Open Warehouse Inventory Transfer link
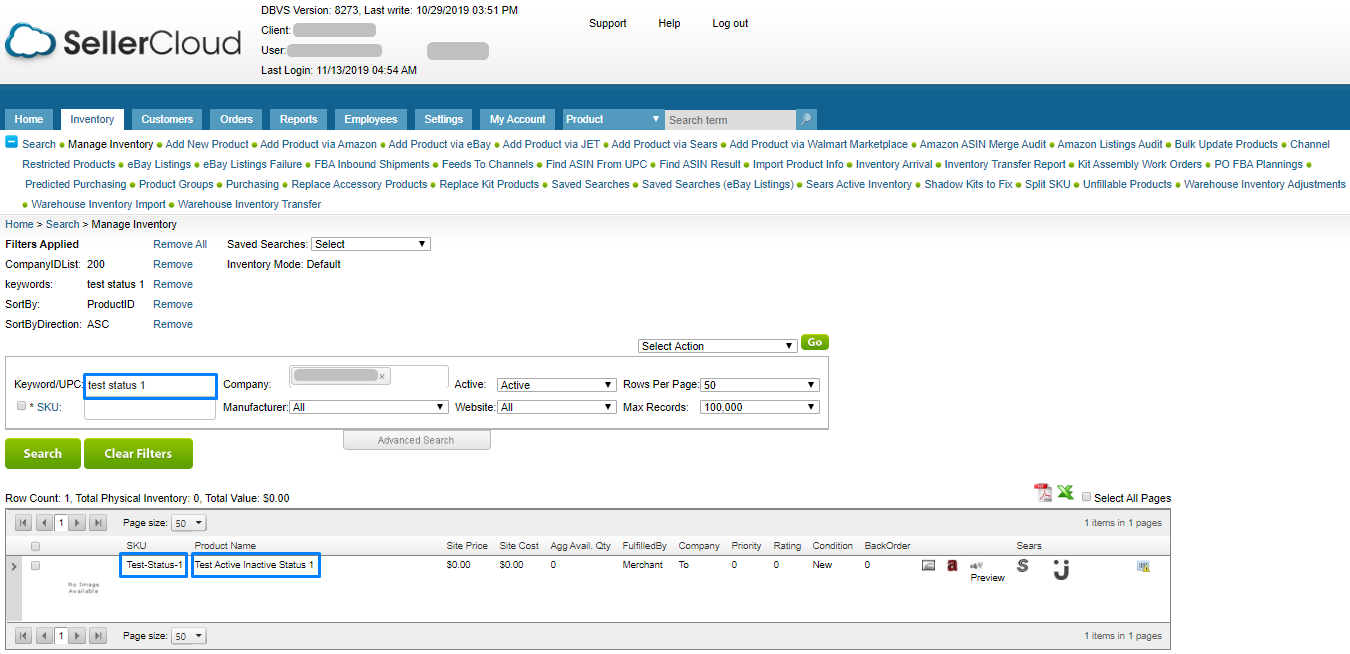 250,204
